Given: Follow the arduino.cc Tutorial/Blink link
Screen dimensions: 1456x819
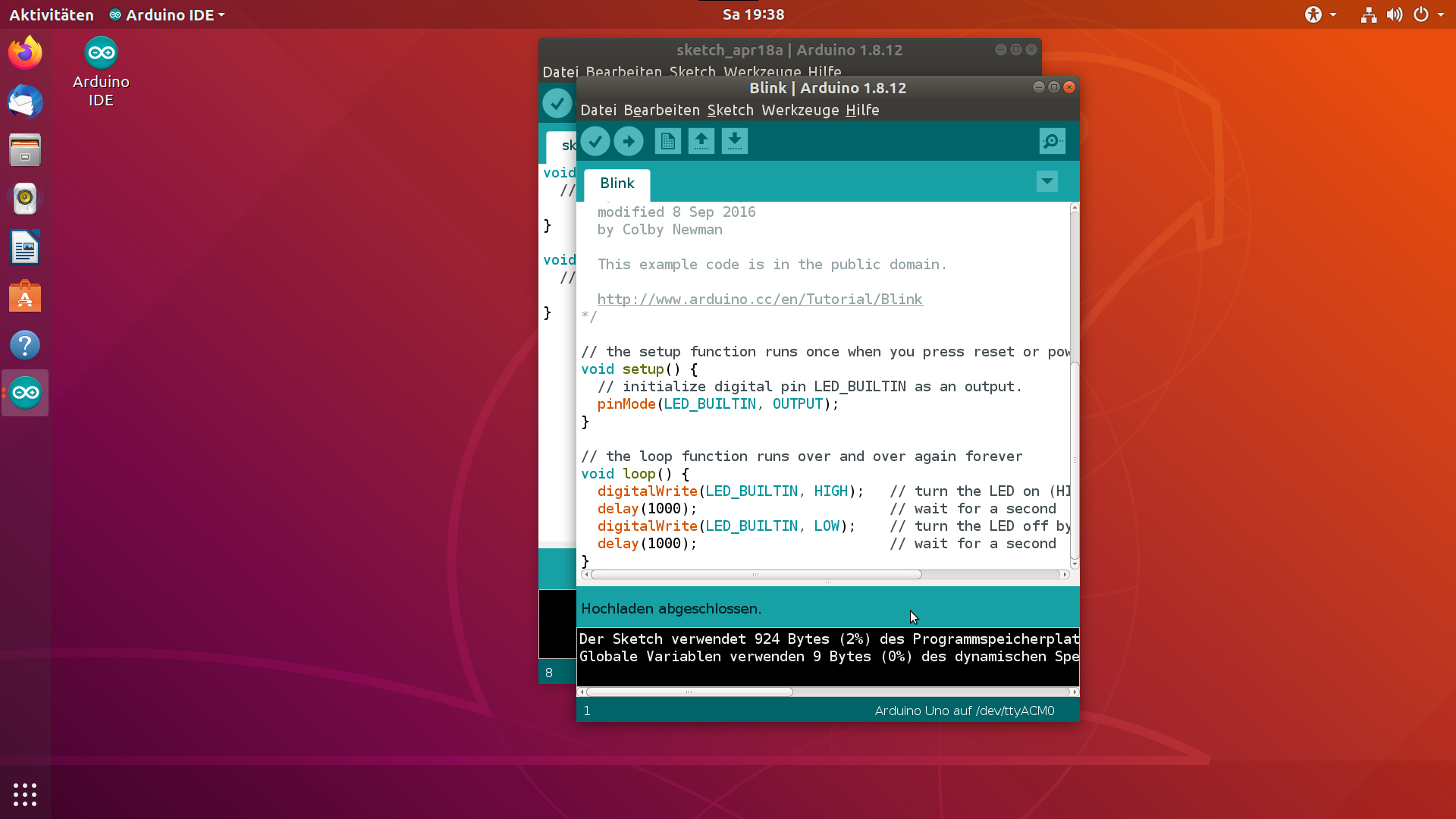Looking at the screenshot, I should point(760,300).
